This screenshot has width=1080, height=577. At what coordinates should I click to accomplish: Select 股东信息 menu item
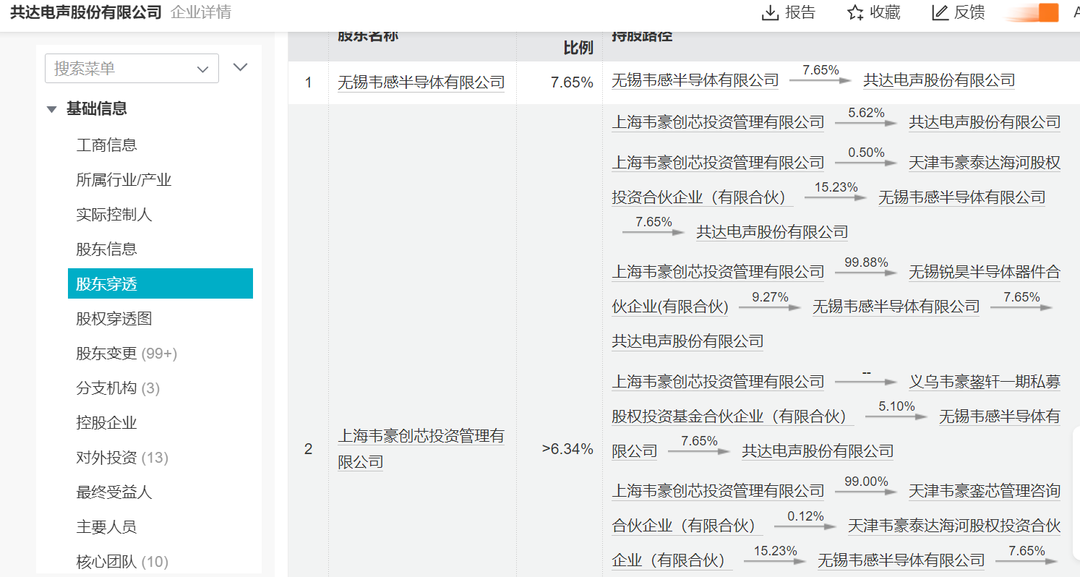[106, 249]
